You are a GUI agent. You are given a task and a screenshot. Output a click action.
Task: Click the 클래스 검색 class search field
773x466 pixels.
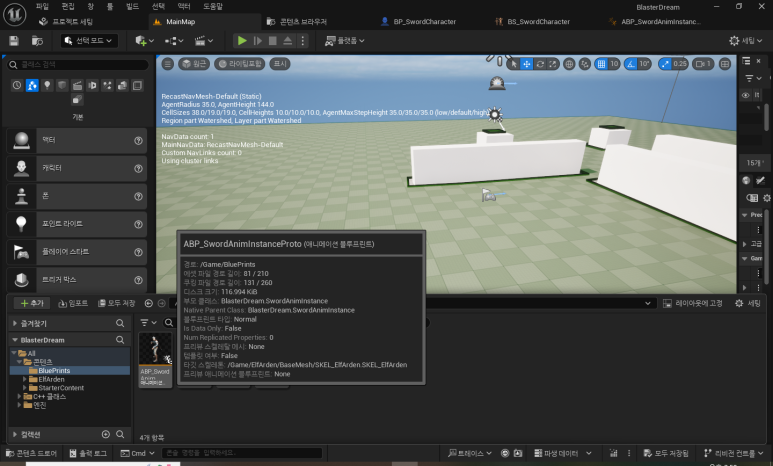click(x=78, y=65)
